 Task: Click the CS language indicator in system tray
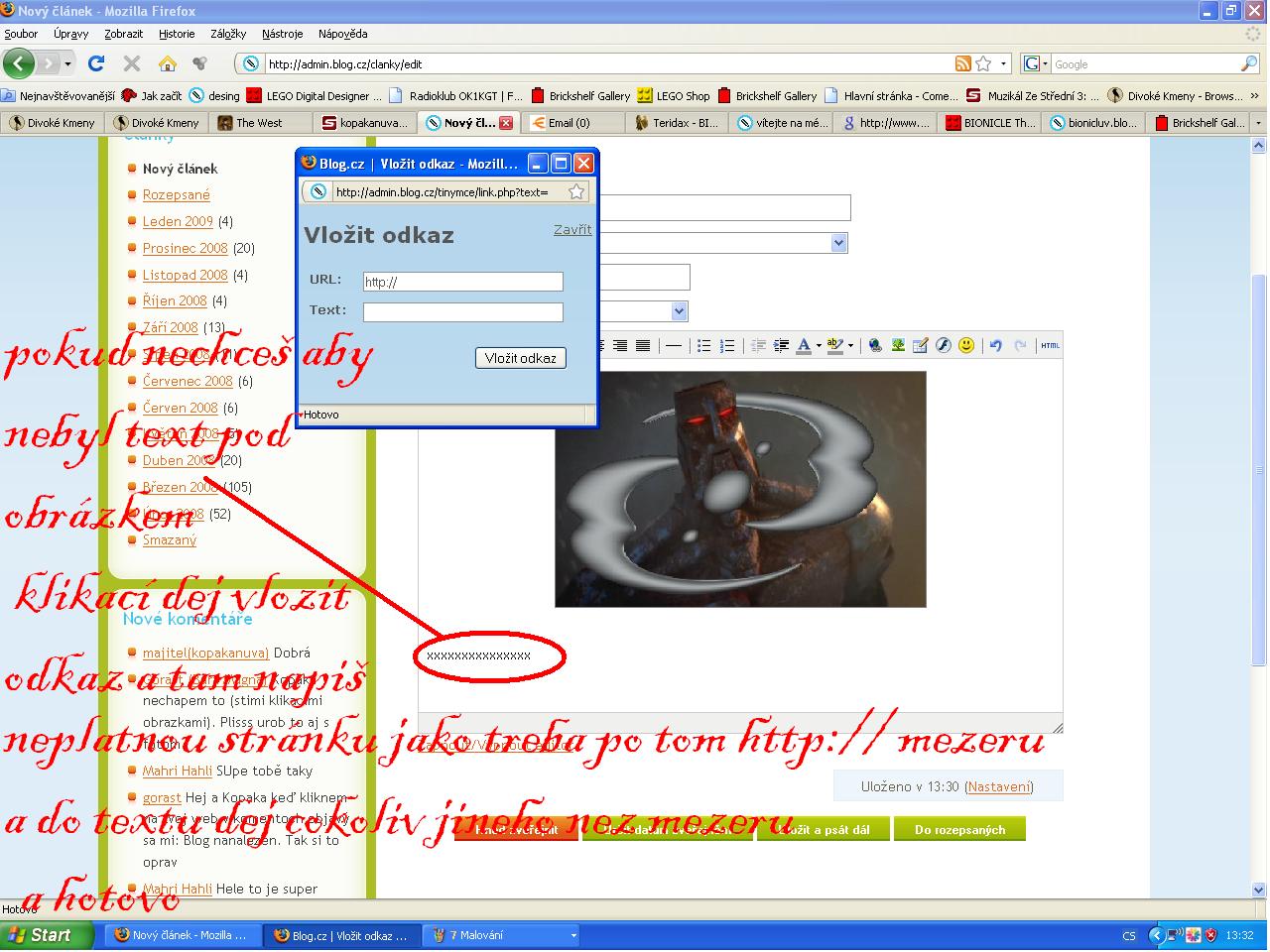[1129, 935]
